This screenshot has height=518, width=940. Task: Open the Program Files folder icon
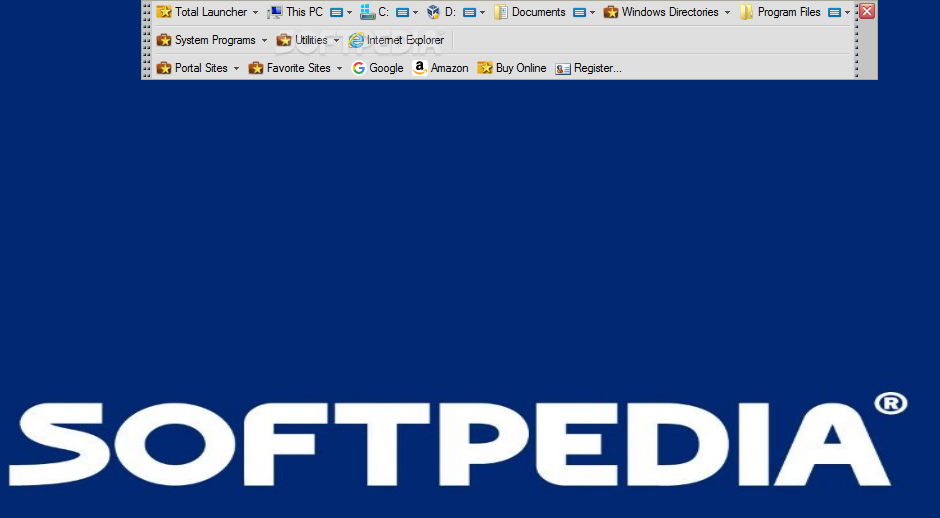point(746,12)
